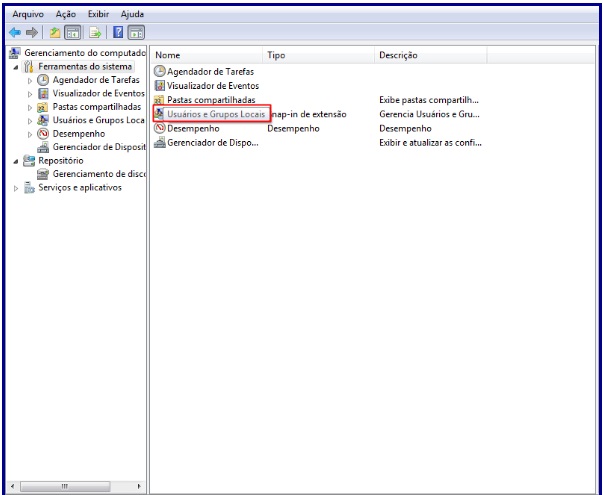Click Desempenho icon in tree
This screenshot has height=495, width=603.
click(43, 134)
